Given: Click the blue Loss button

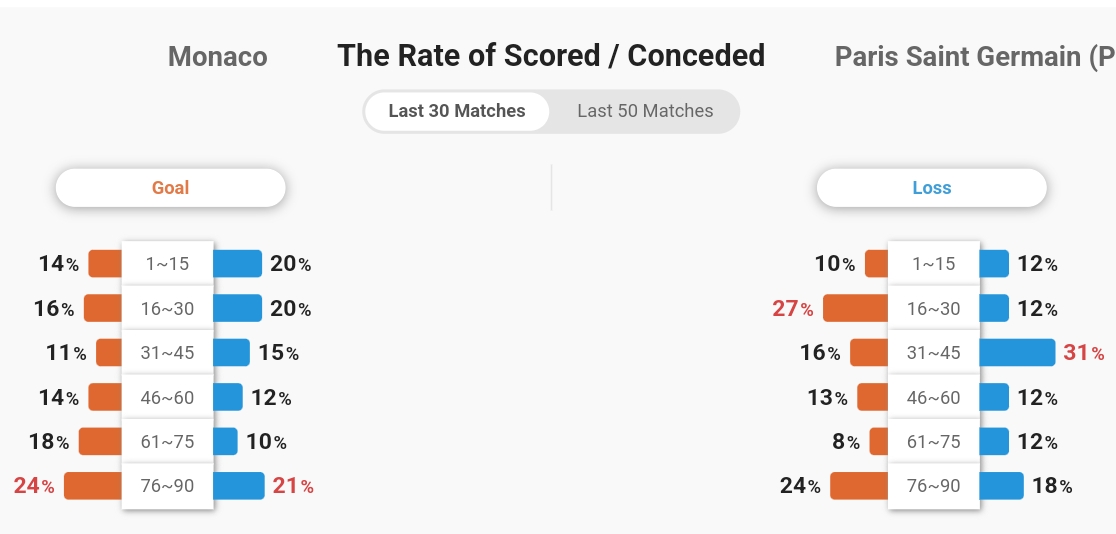Looking at the screenshot, I should [x=932, y=188].
